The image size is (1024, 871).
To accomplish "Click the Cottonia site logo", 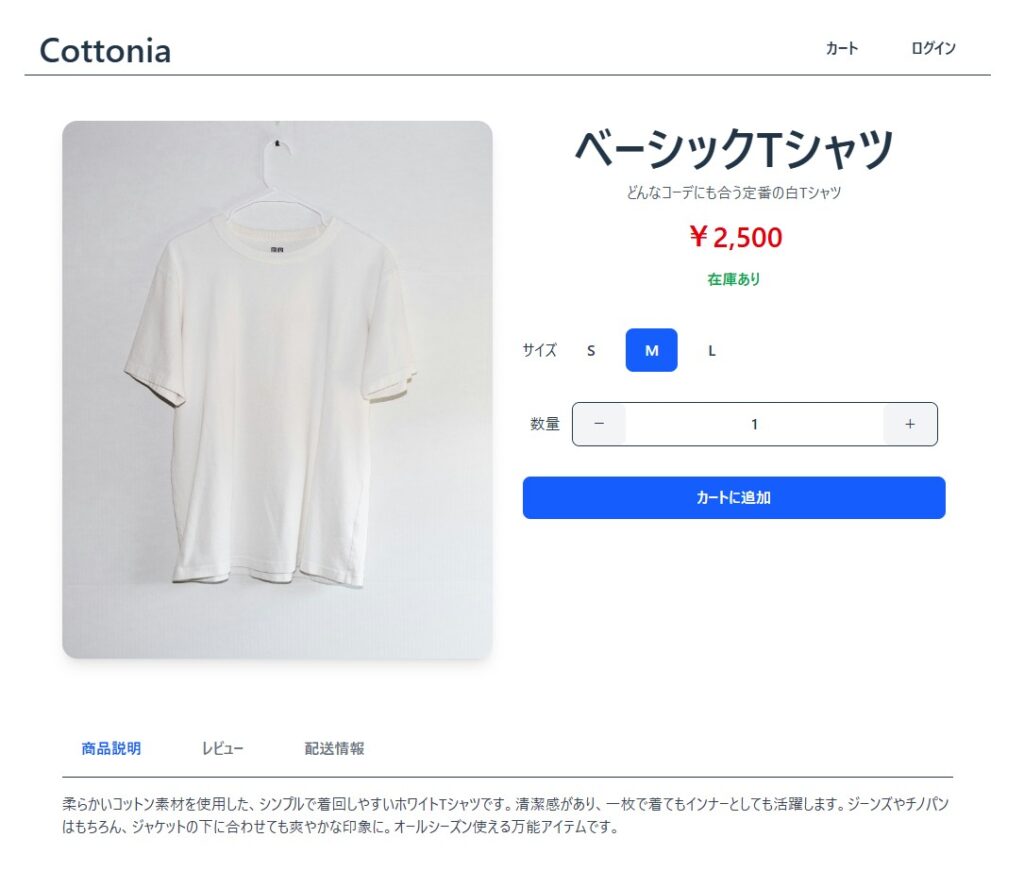I will point(105,50).
